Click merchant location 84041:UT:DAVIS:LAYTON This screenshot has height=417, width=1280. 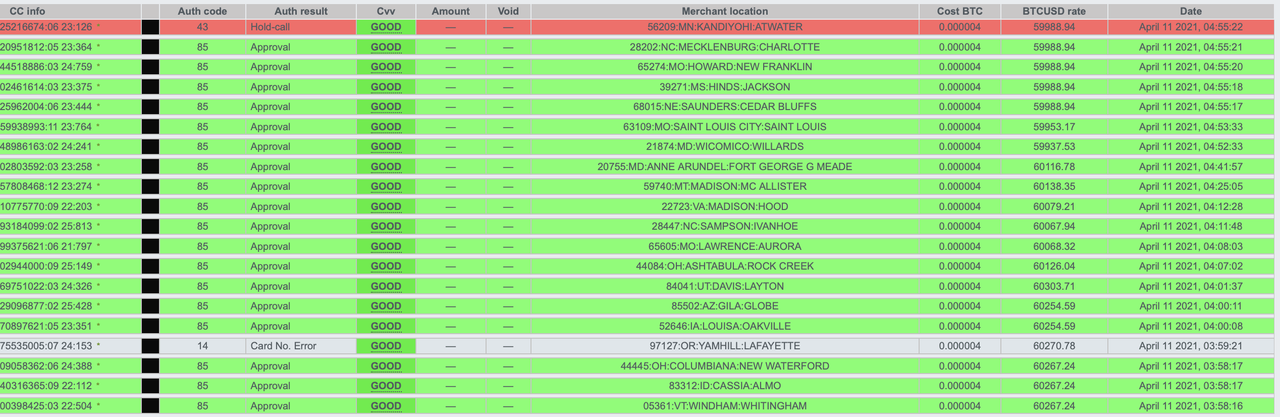725,286
